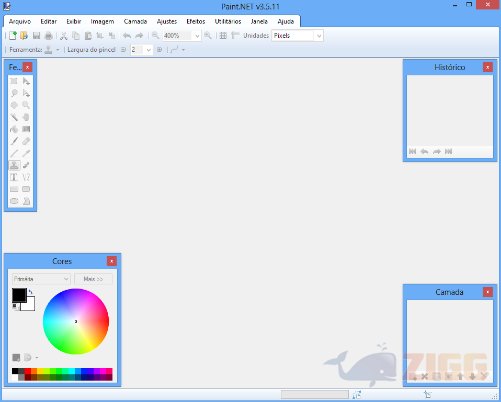The width and height of the screenshot is (501, 402).
Task: Open the Unidades Pixels dropdown
Action: point(319,36)
